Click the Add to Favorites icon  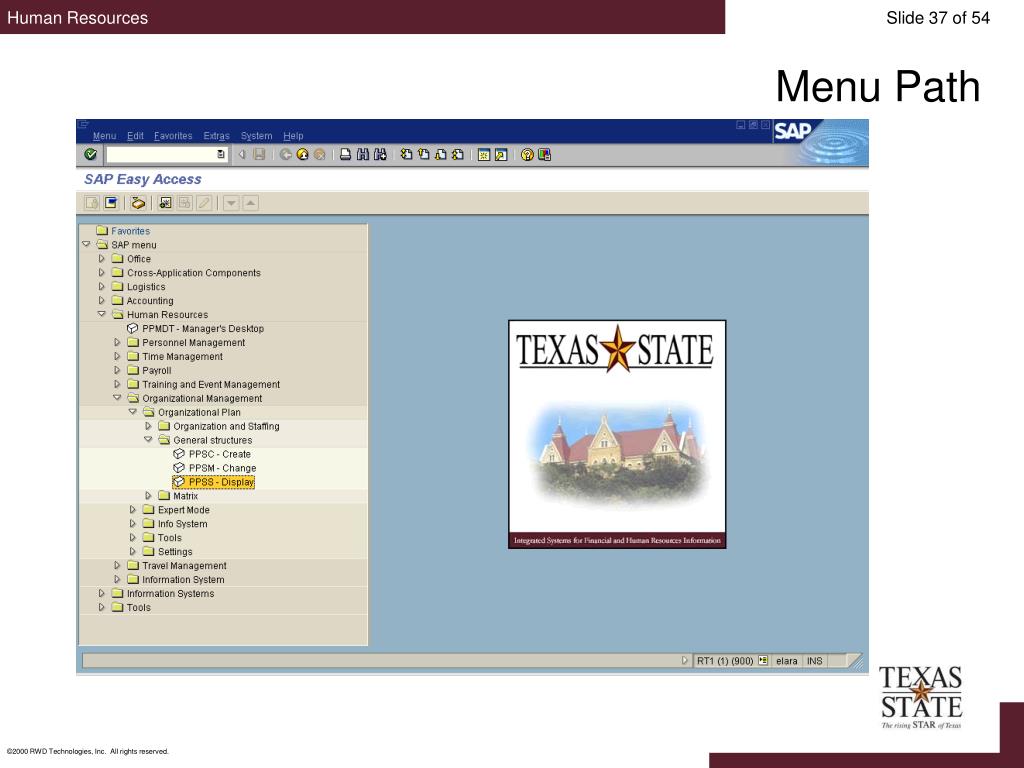tap(165, 203)
